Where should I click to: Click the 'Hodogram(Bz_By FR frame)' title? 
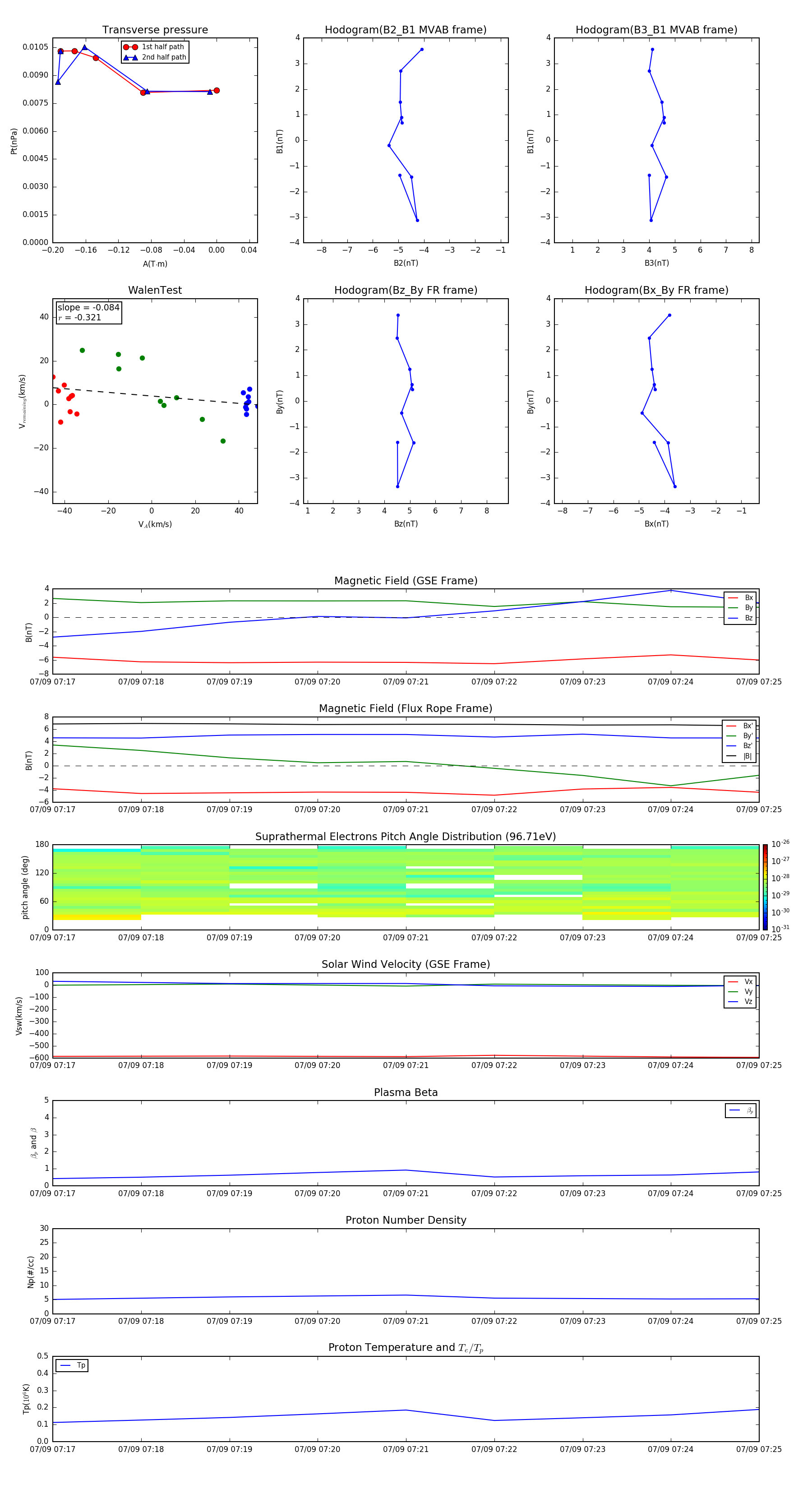tap(406, 290)
